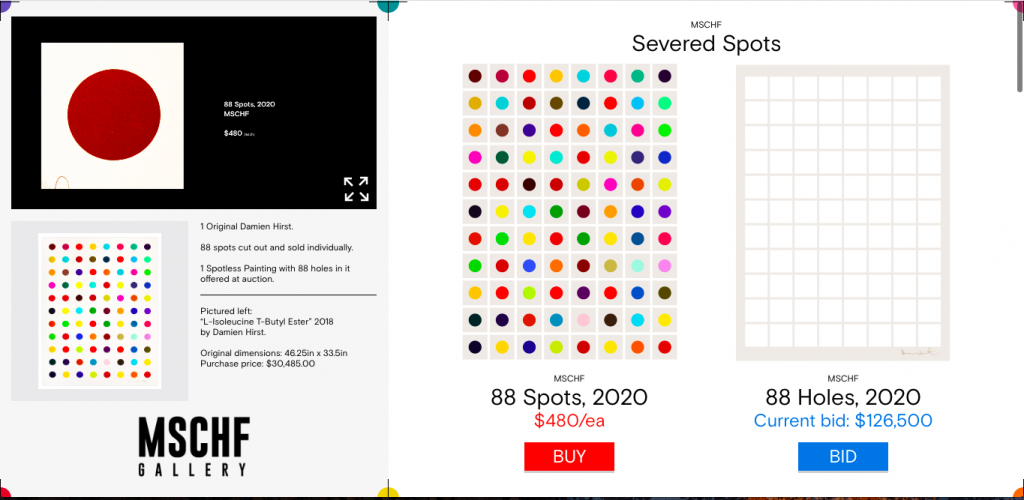
Task: Click the $480 price in black preview panel
Action: 234,132
